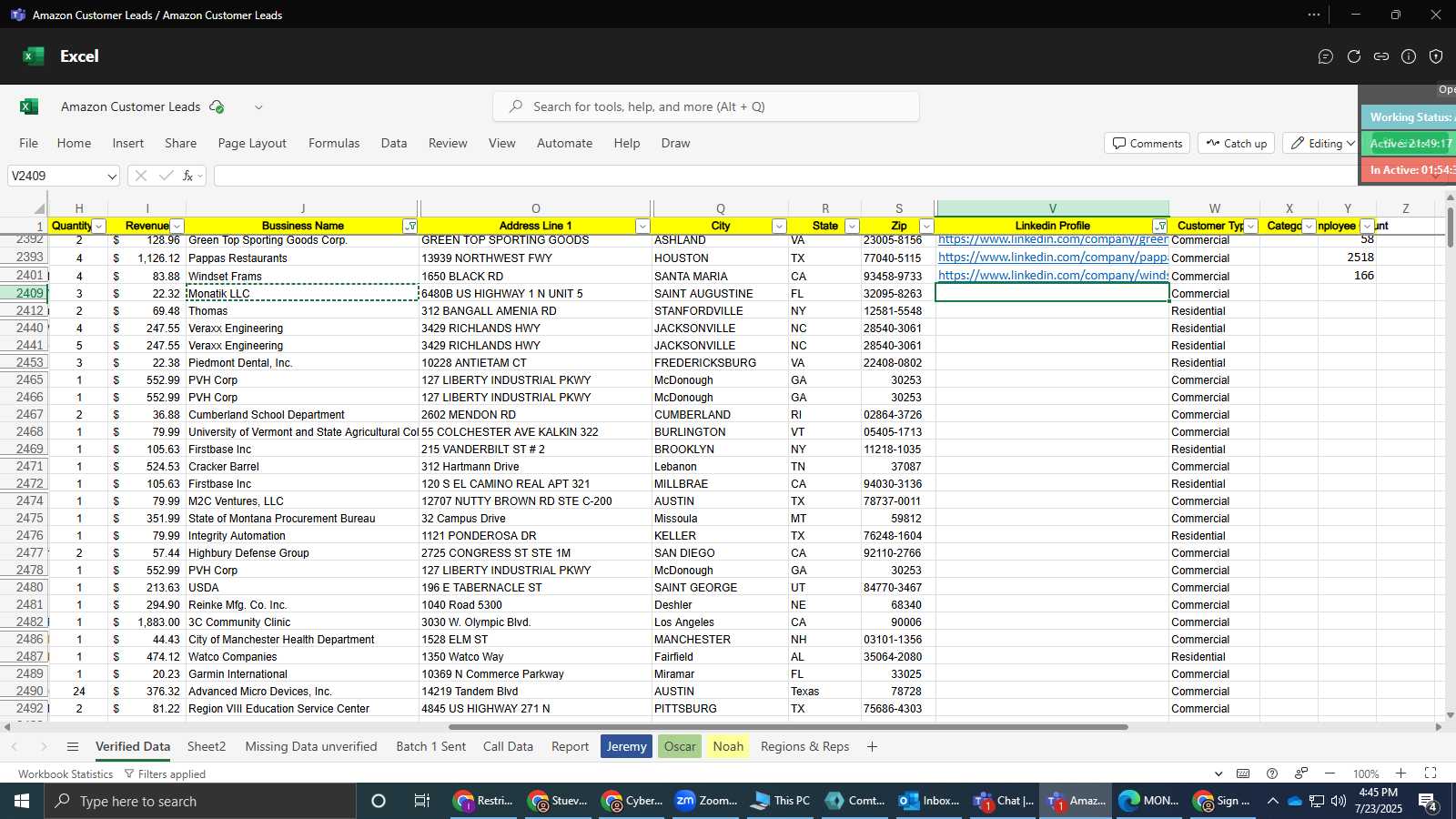Open Windows Start menu

click(x=22, y=801)
